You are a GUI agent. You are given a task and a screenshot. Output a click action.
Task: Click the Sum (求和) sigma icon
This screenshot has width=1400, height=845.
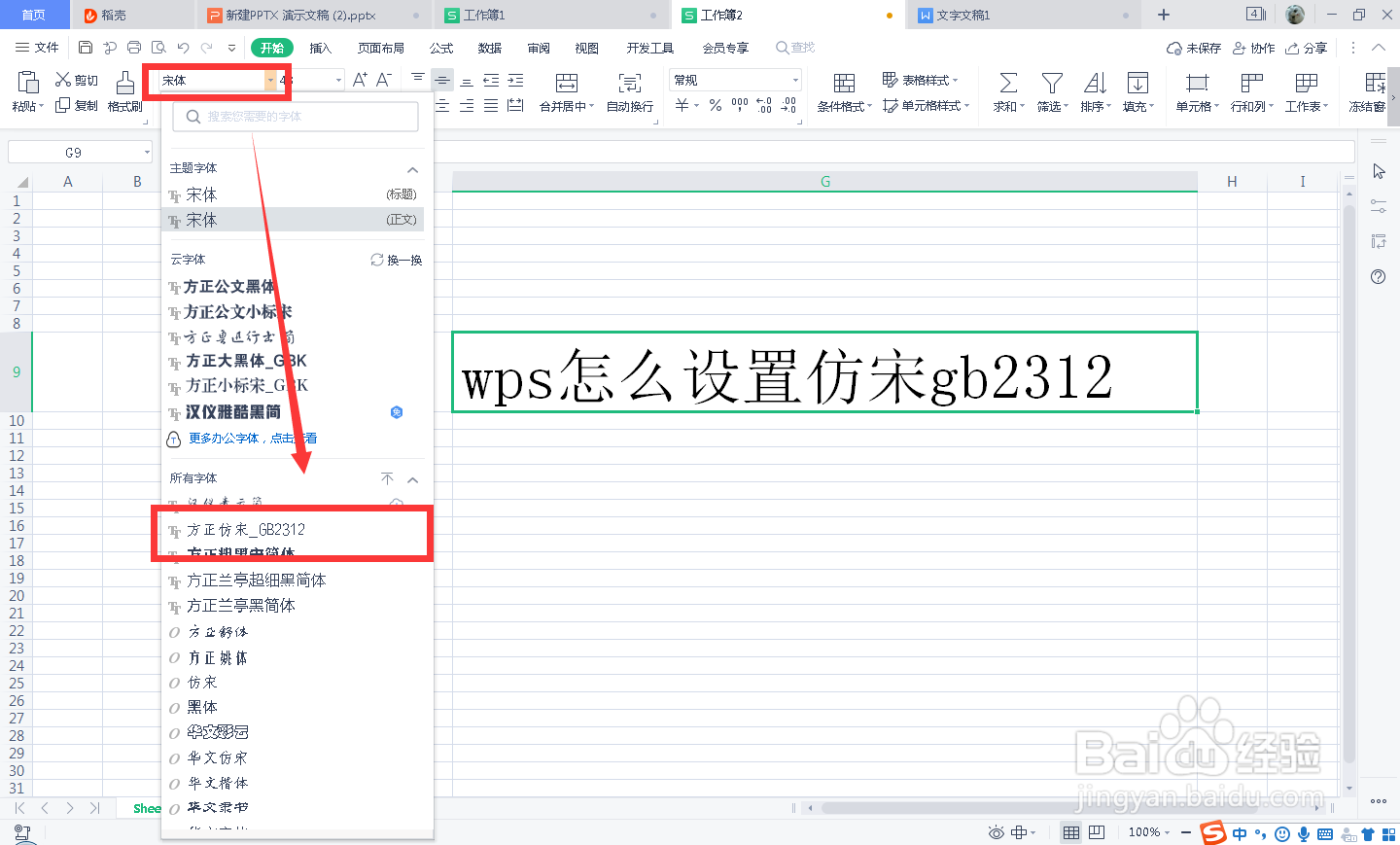click(1008, 84)
